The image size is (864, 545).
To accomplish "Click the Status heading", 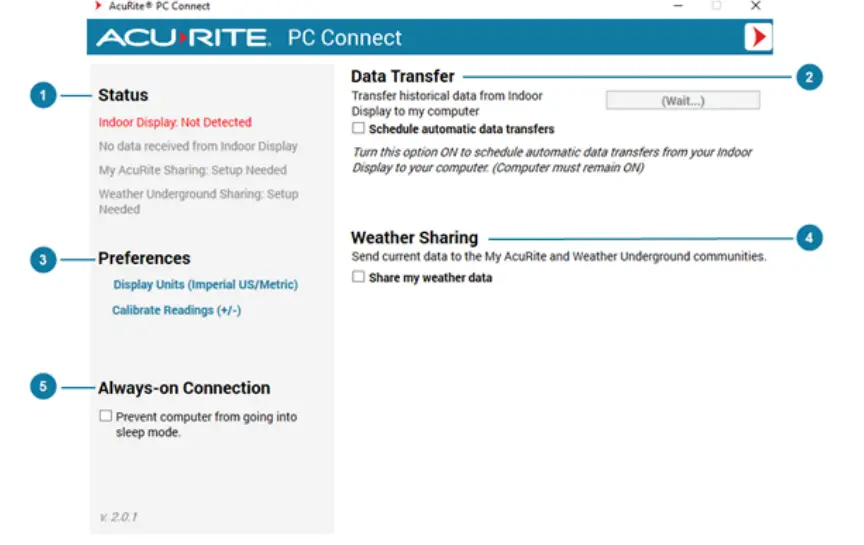I will point(123,95).
